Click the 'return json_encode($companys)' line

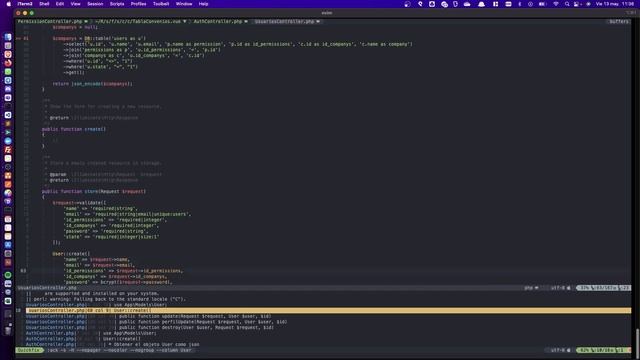tap(93, 84)
